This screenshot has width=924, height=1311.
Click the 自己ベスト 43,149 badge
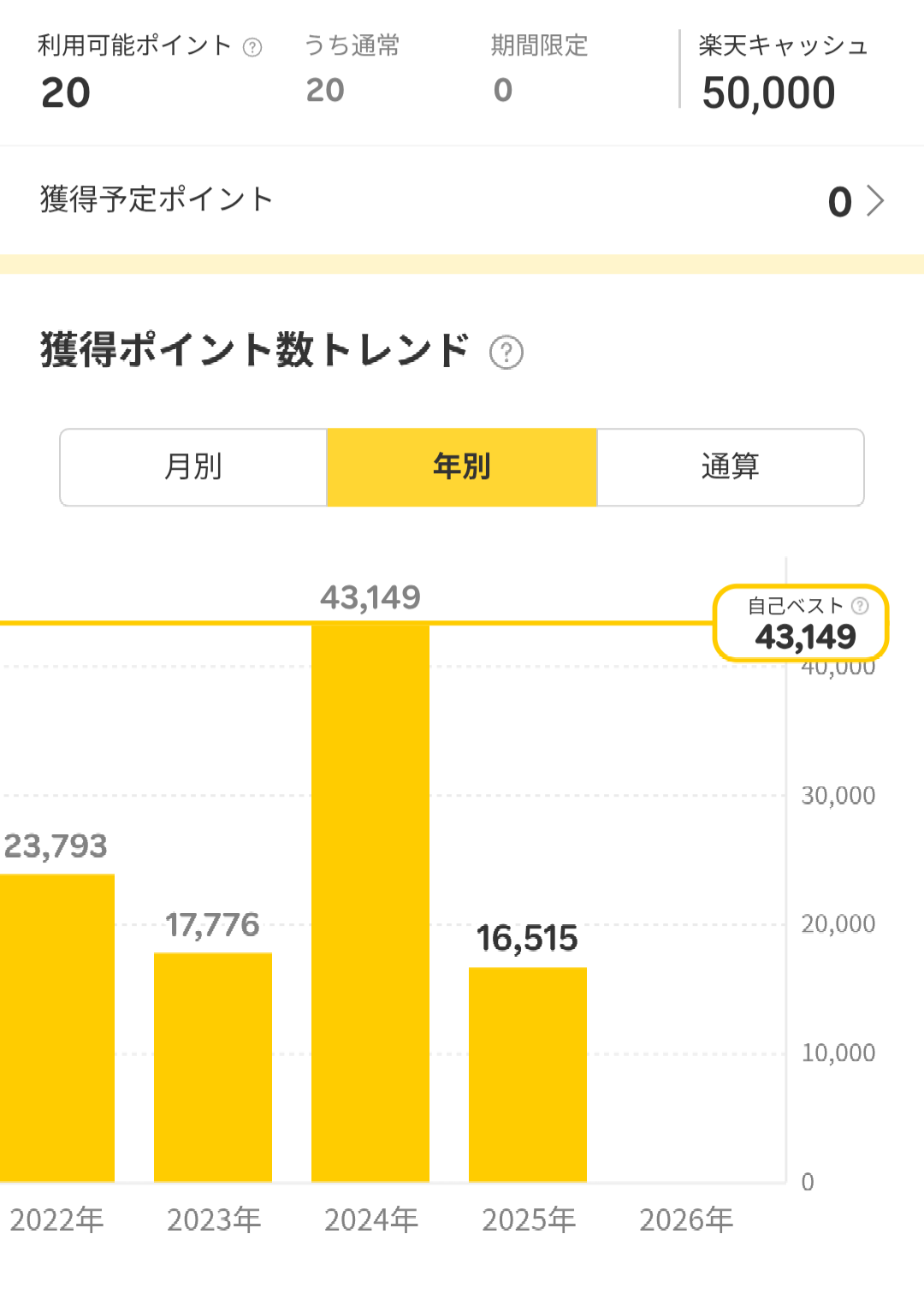801,623
